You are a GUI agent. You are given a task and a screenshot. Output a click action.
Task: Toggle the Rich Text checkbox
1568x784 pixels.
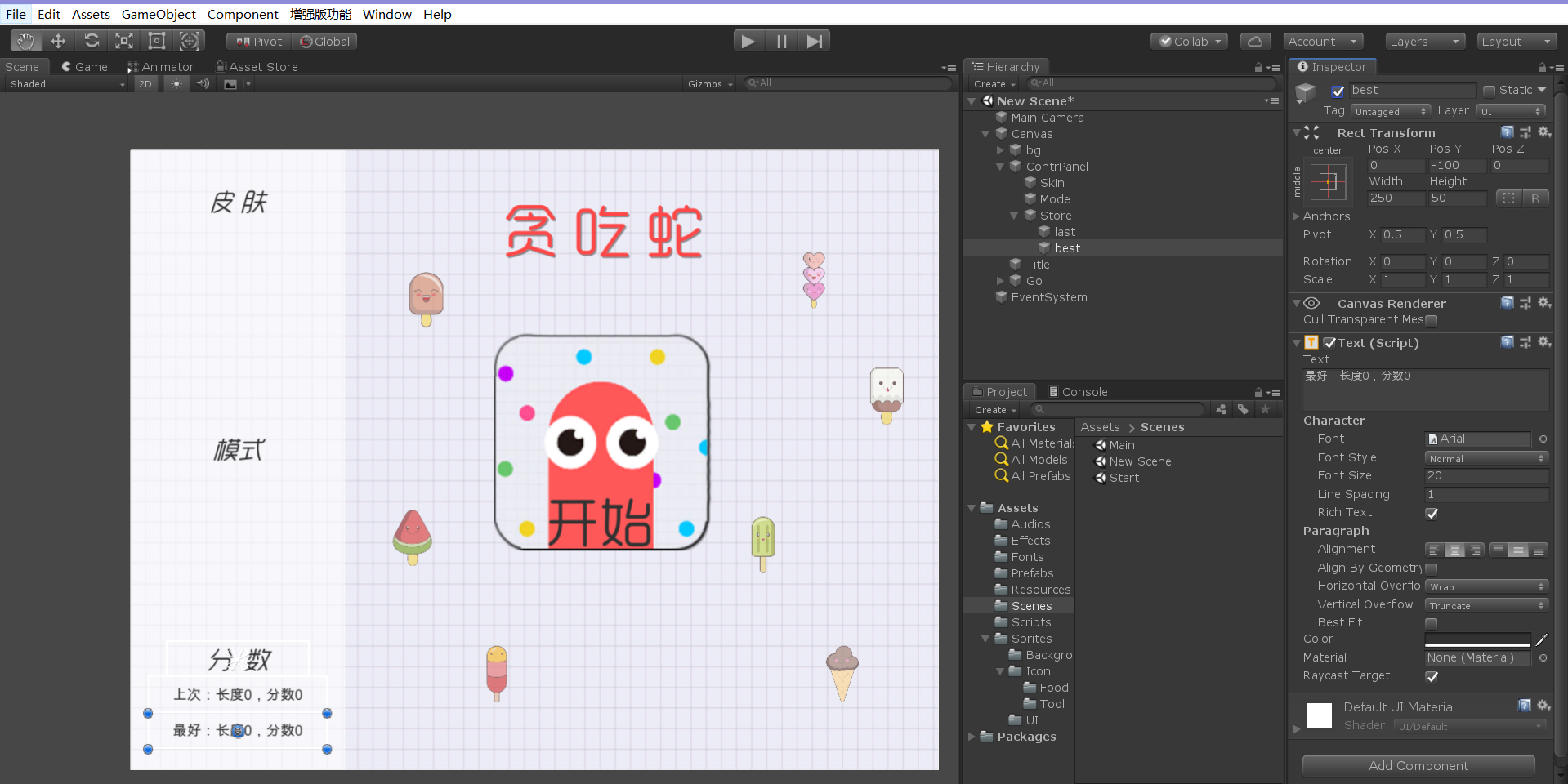pos(1432,513)
